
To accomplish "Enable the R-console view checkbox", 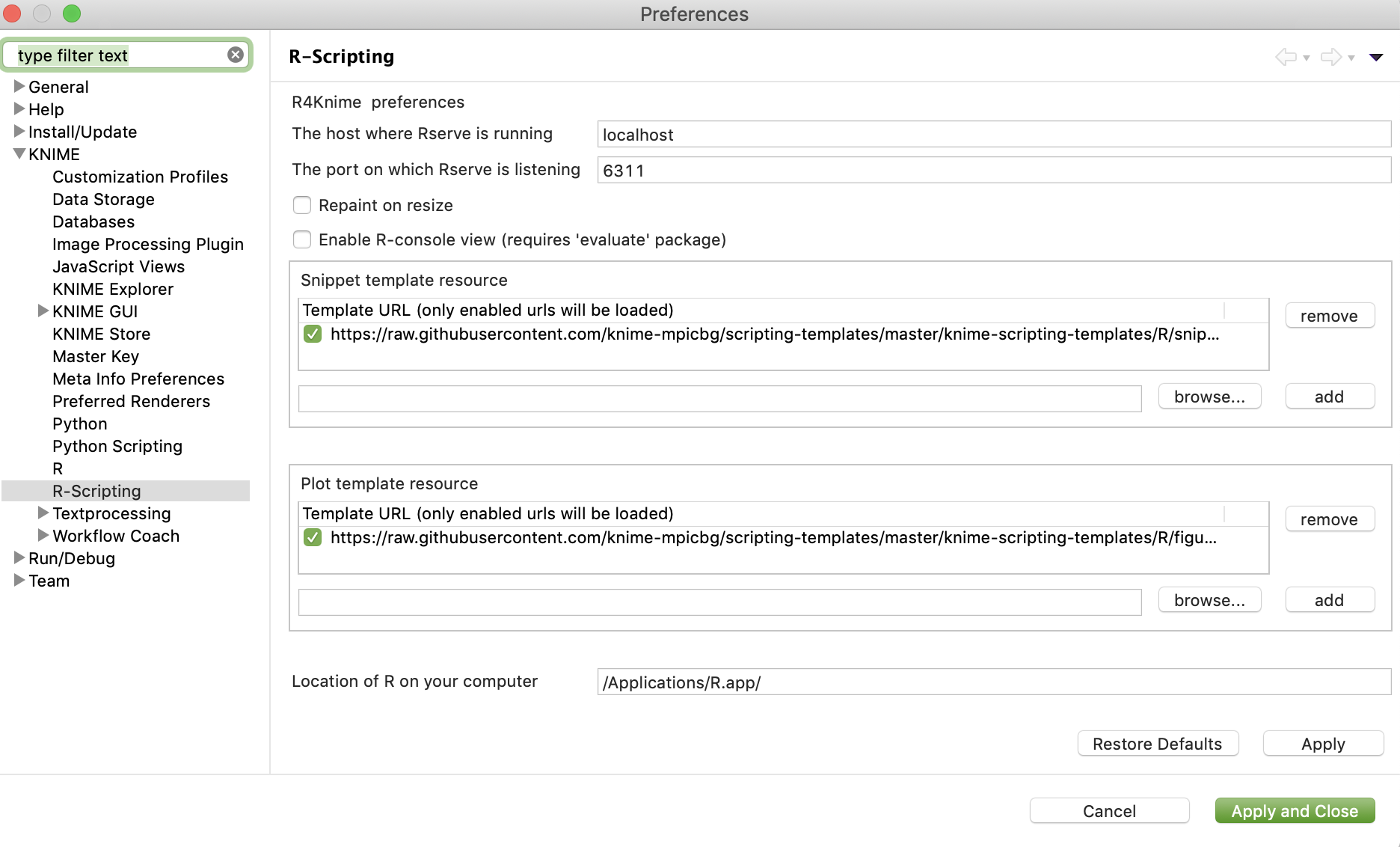I will [x=302, y=239].
